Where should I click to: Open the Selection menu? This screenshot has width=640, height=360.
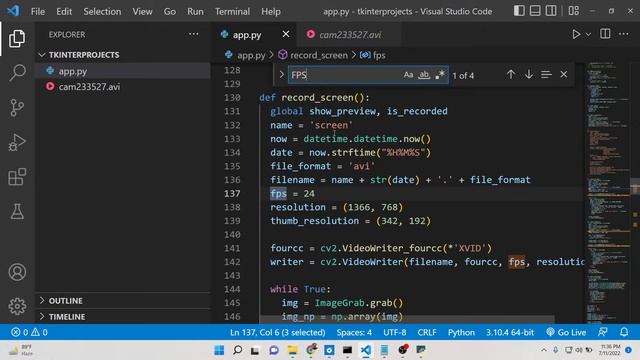[x=102, y=11]
